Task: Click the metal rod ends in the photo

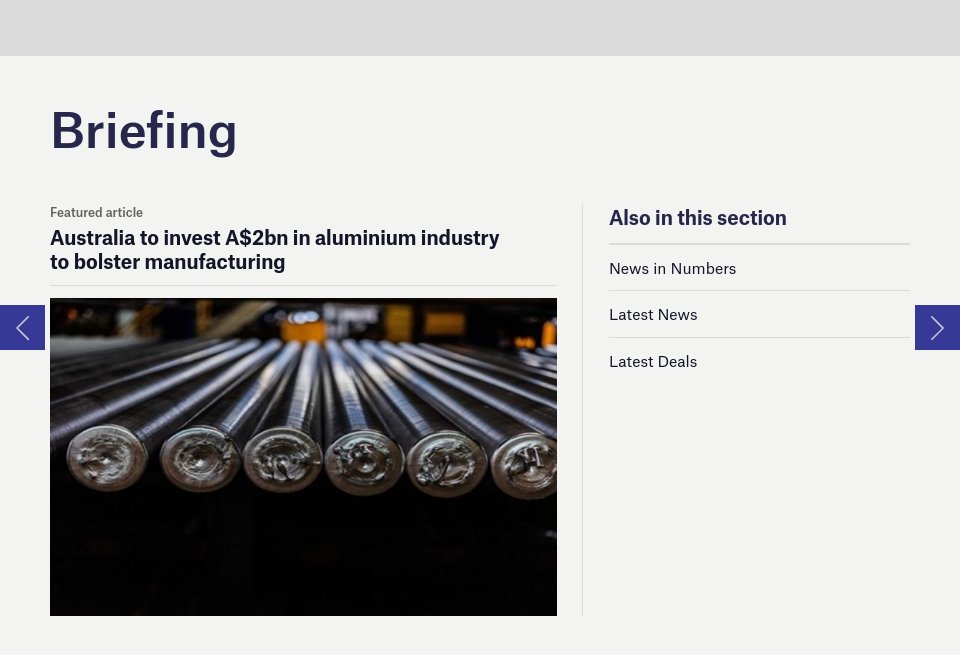Action: point(312,460)
